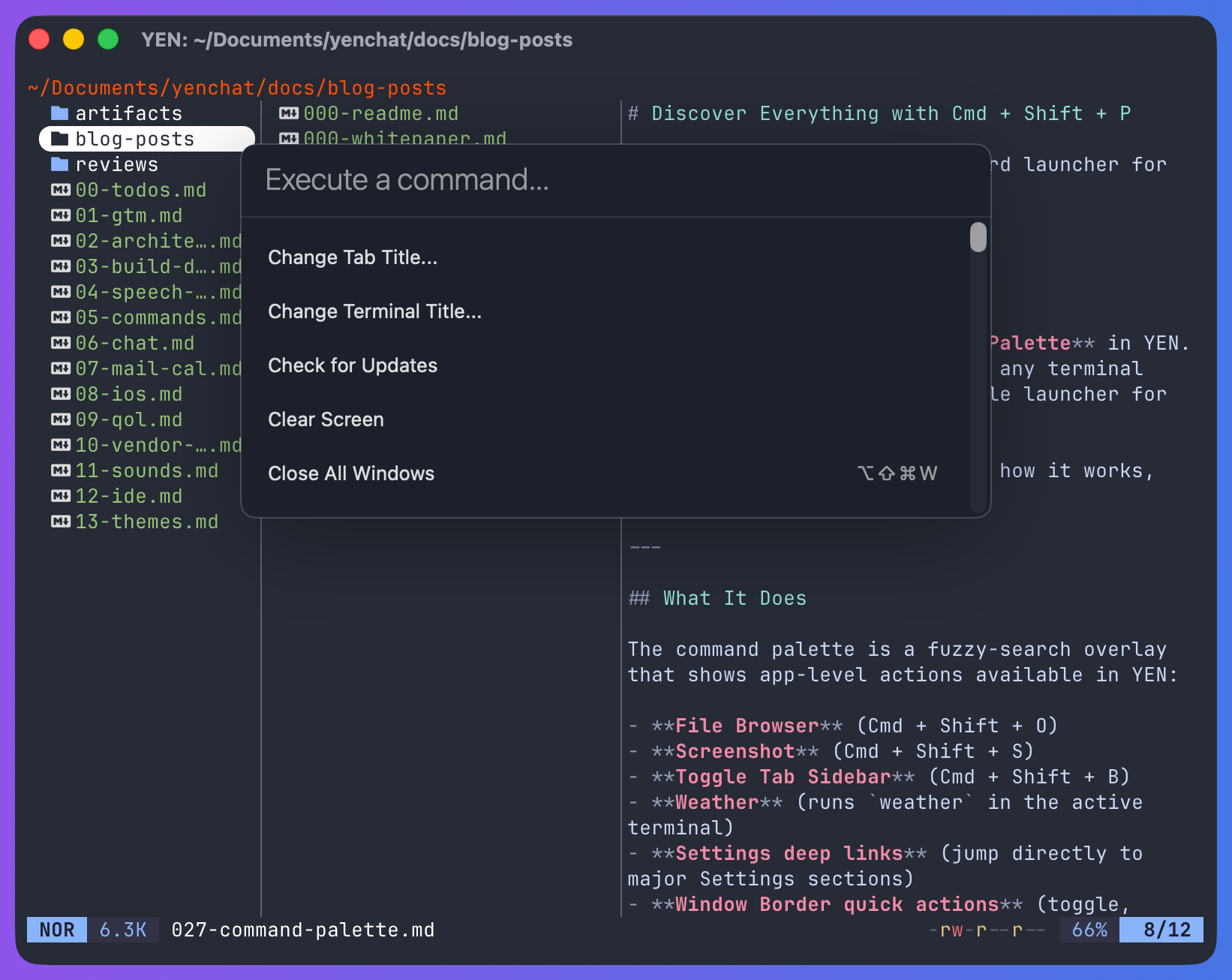Click Toggle Tab Sidebar text in preview
The height and width of the screenshot is (980, 1232).
pos(783,777)
